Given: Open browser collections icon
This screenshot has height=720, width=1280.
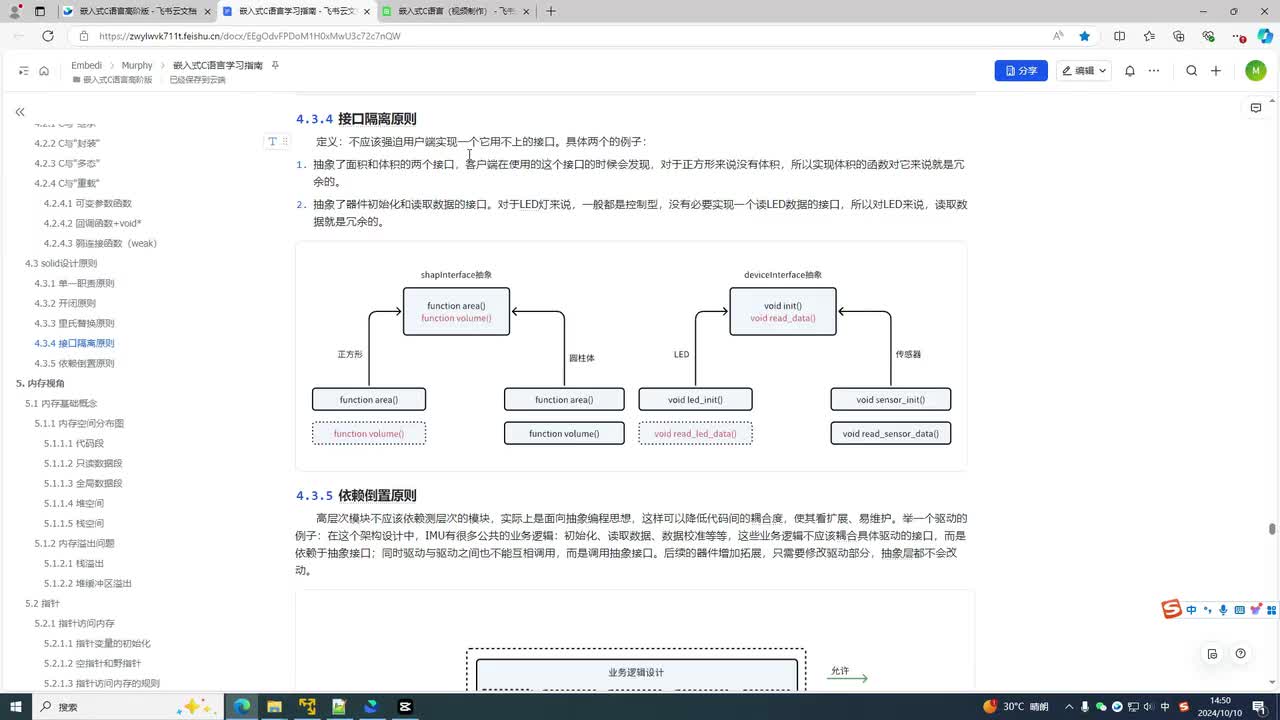Looking at the screenshot, I should (x=1179, y=36).
